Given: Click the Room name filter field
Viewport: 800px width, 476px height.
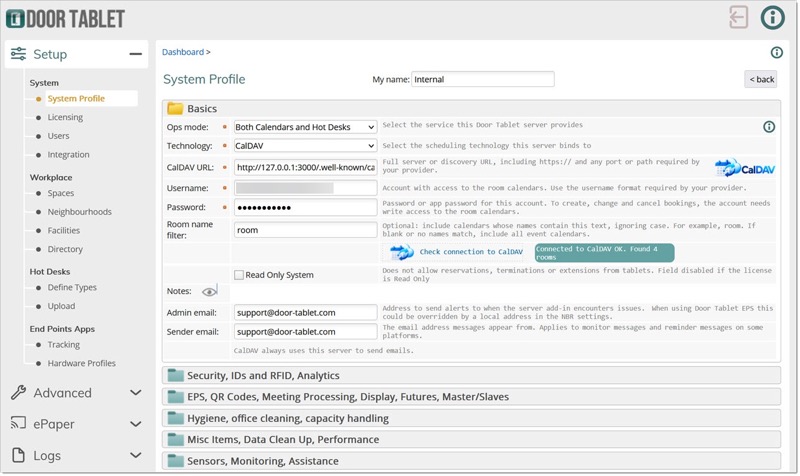Looking at the screenshot, I should (x=305, y=230).
